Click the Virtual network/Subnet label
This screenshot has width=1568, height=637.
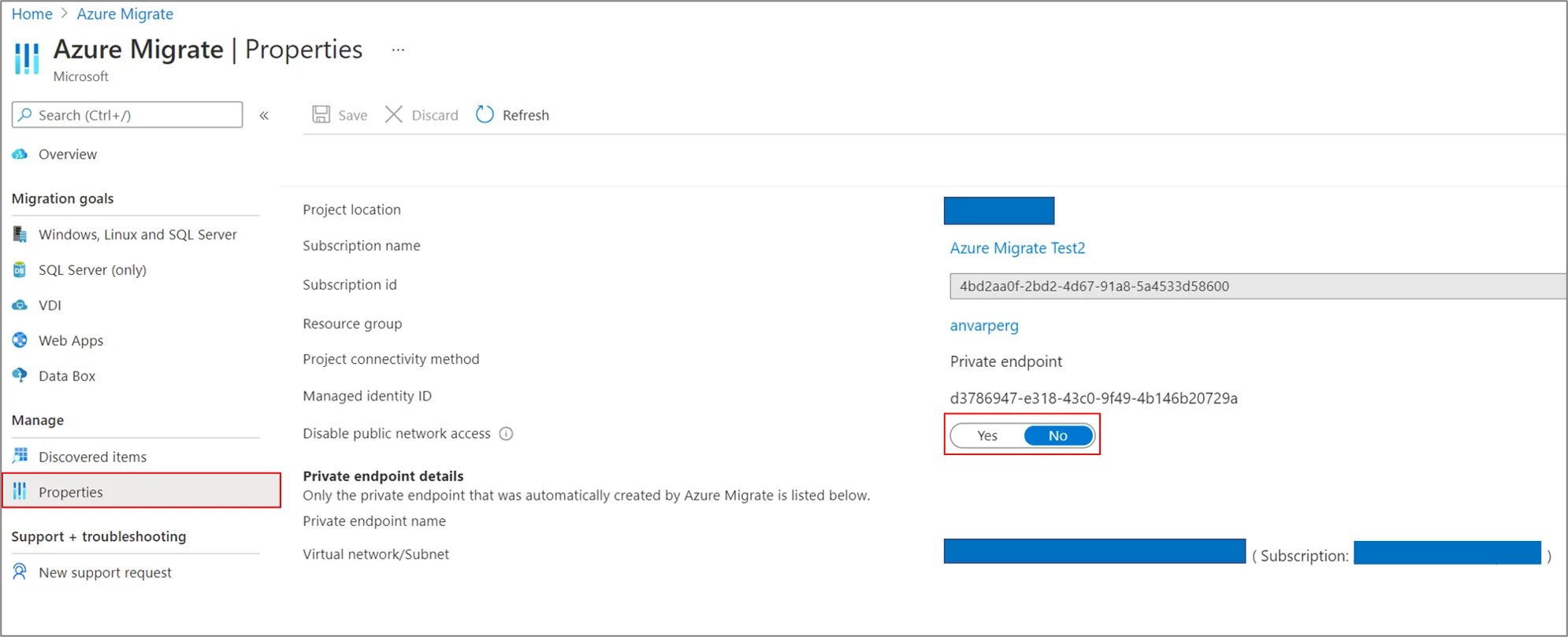(376, 554)
